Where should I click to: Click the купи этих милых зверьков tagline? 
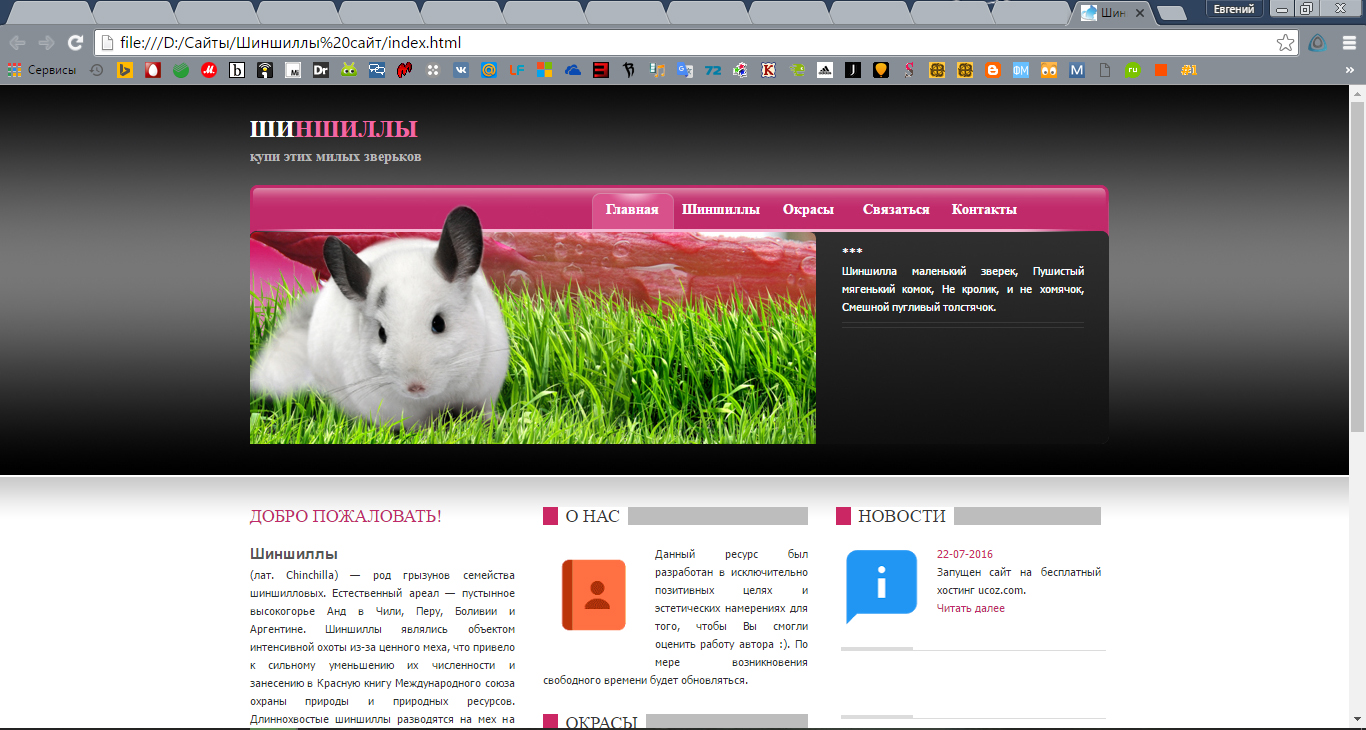tap(336, 157)
